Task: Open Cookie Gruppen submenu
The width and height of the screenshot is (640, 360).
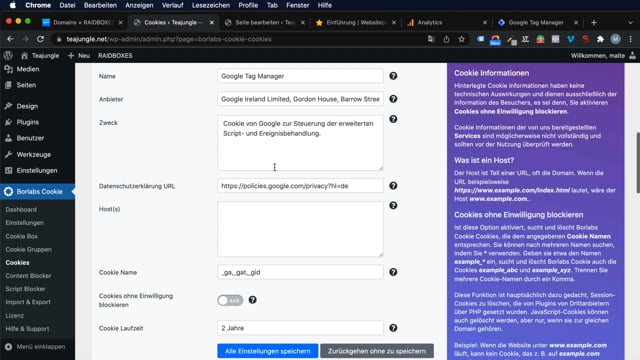Action: [x=29, y=249]
